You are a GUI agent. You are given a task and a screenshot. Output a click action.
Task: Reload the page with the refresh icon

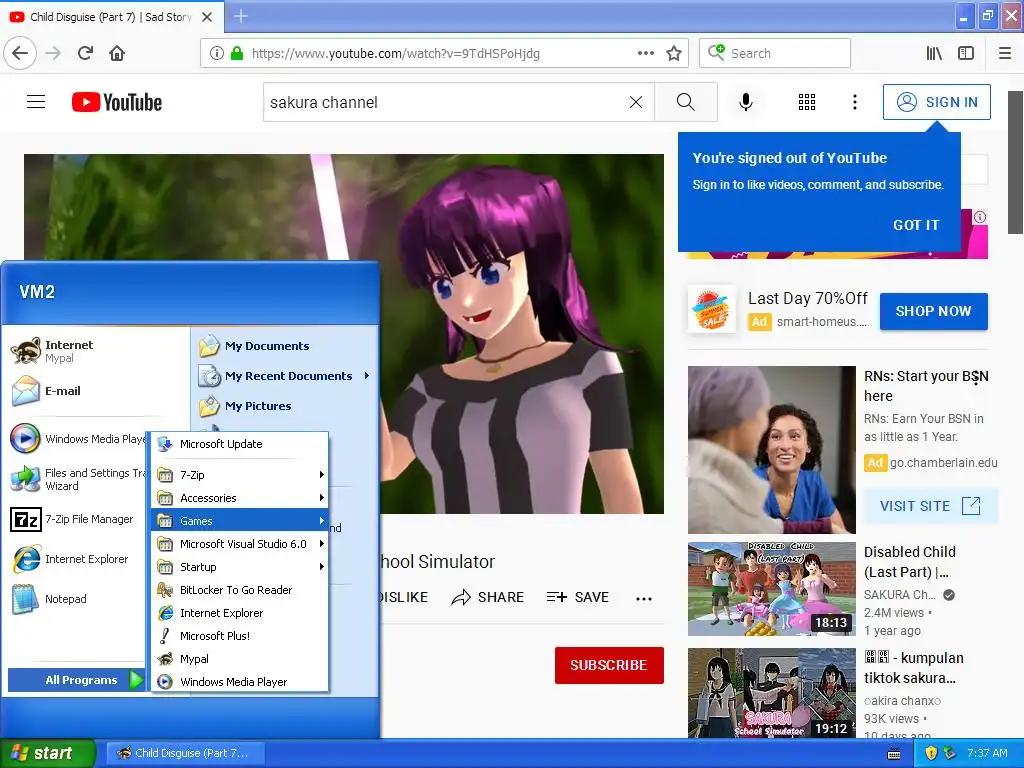(85, 53)
